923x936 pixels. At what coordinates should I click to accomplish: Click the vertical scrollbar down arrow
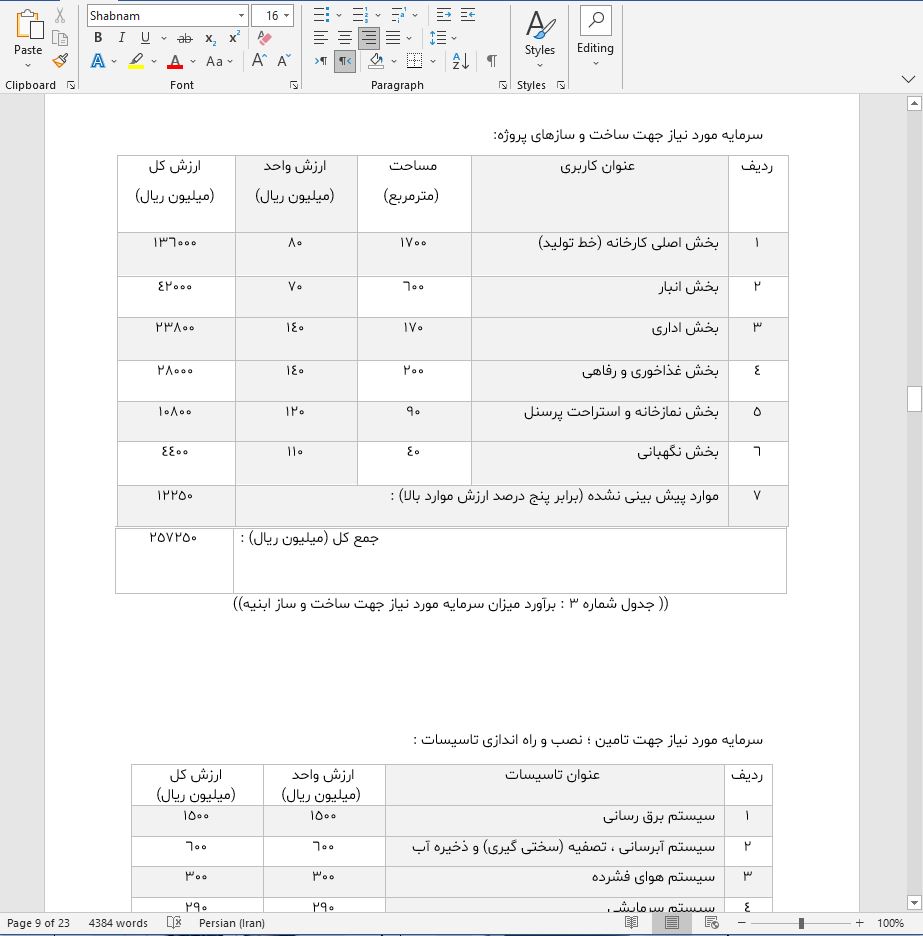click(914, 902)
